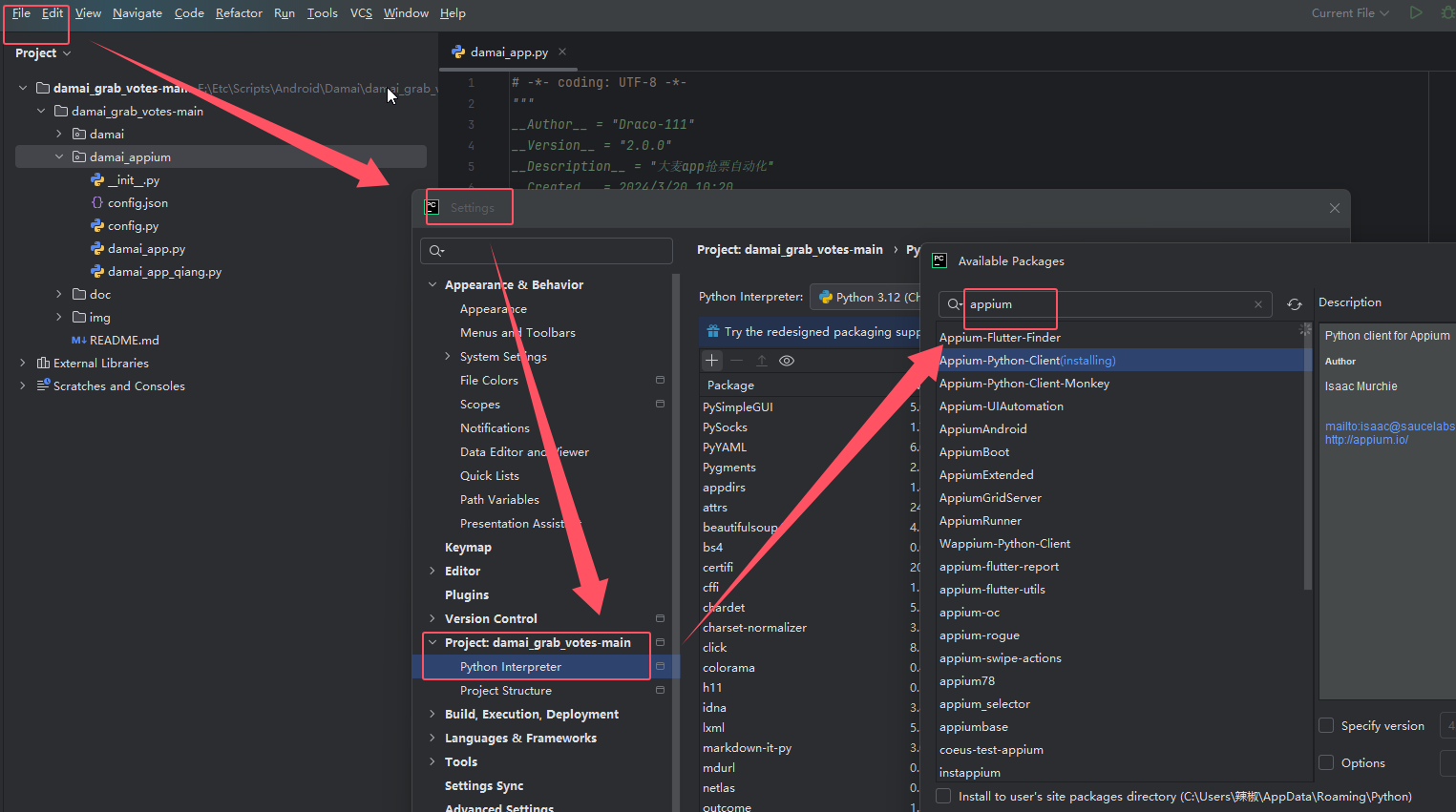Expand the doc folder in project tree
Image resolution: width=1456 pixels, height=812 pixels.
59,294
